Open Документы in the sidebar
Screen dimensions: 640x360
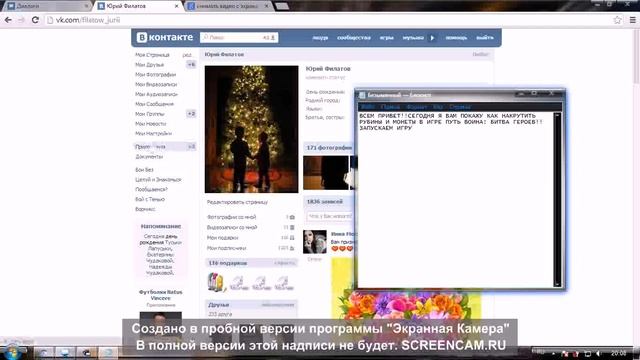[x=149, y=156]
